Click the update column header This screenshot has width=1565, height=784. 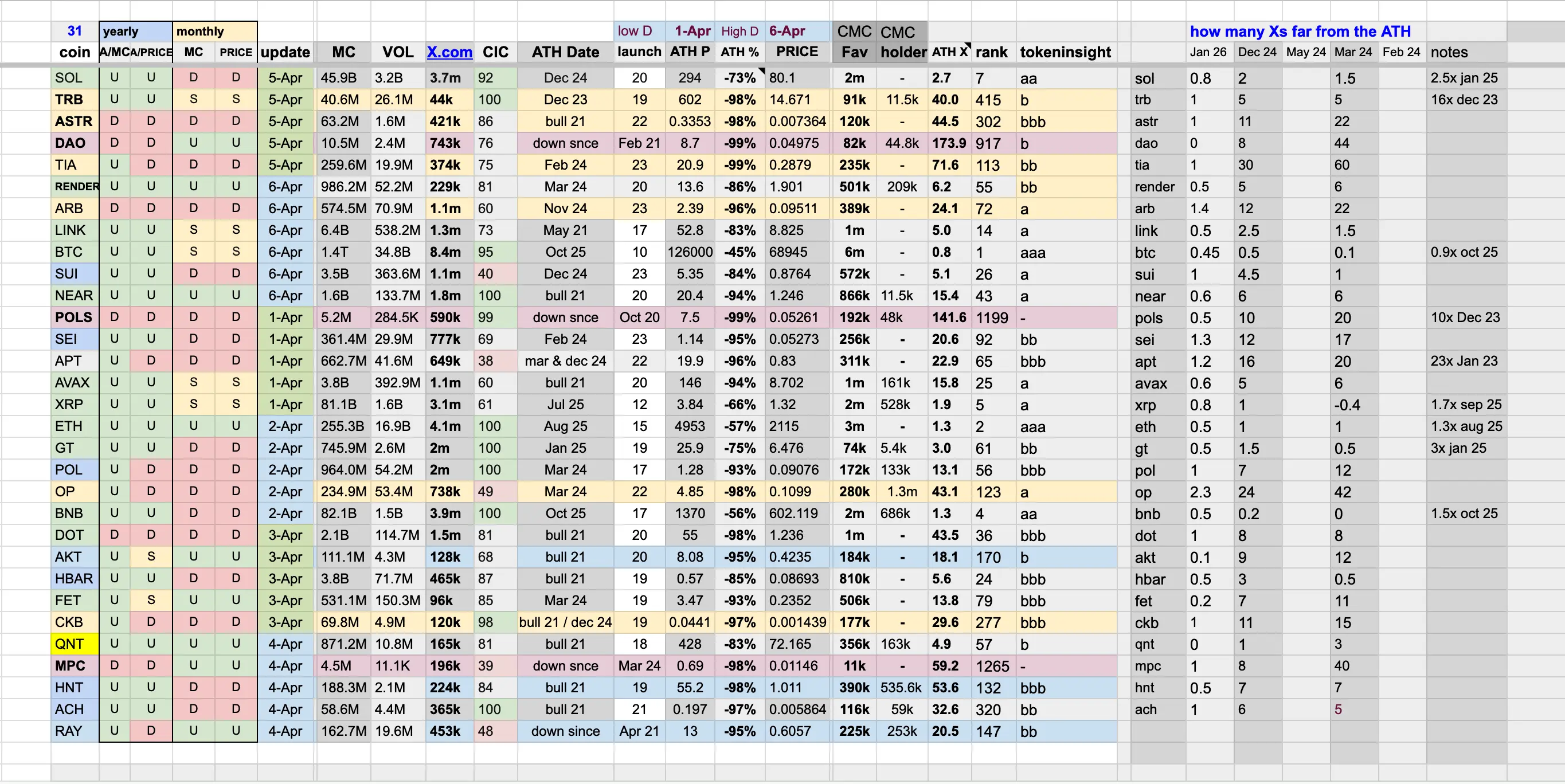(x=285, y=52)
